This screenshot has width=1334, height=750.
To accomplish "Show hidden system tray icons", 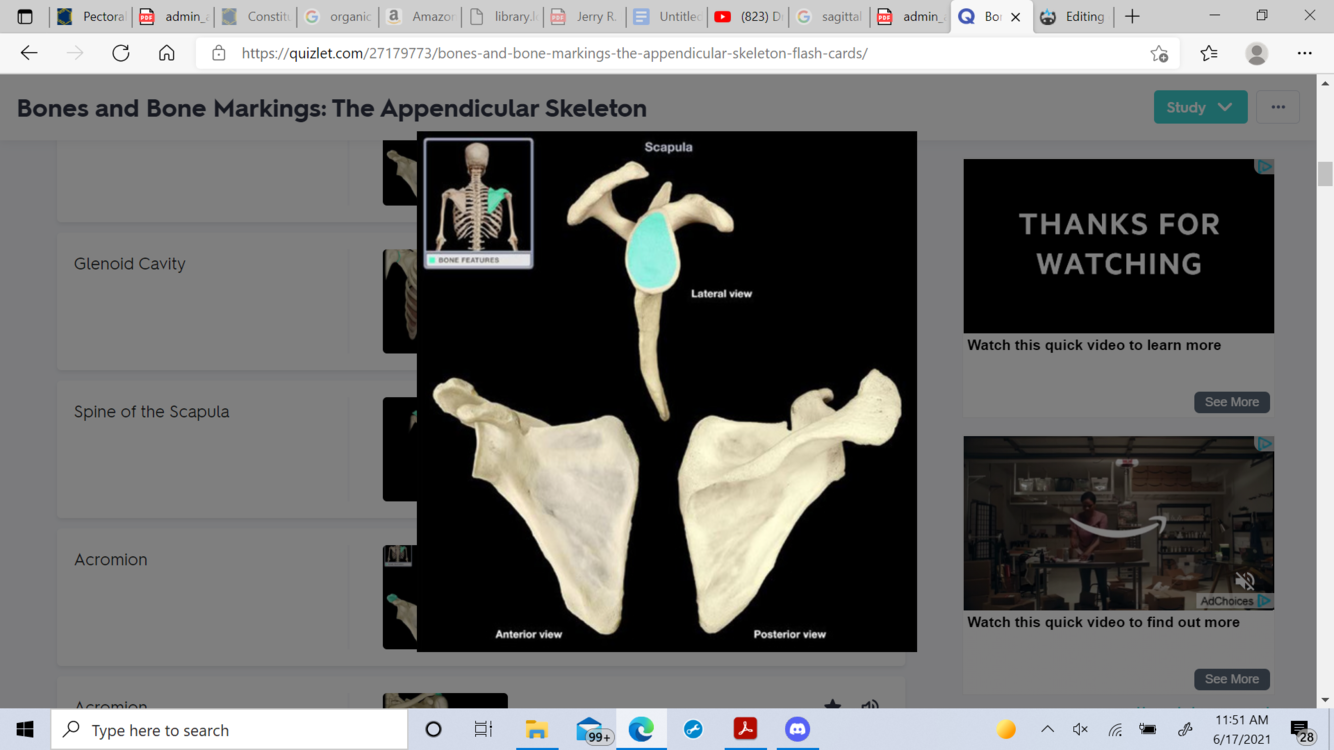I will 1047,730.
